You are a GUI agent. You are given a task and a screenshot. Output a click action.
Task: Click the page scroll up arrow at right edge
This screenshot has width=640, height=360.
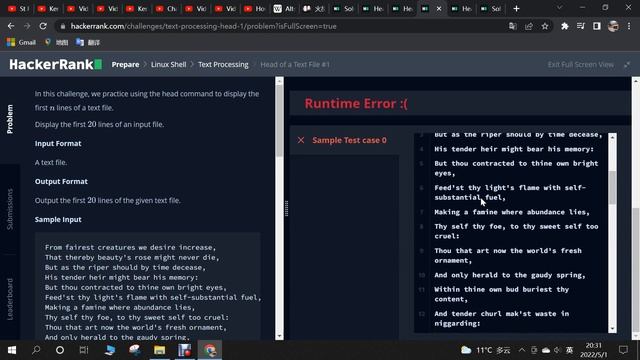point(636,81)
